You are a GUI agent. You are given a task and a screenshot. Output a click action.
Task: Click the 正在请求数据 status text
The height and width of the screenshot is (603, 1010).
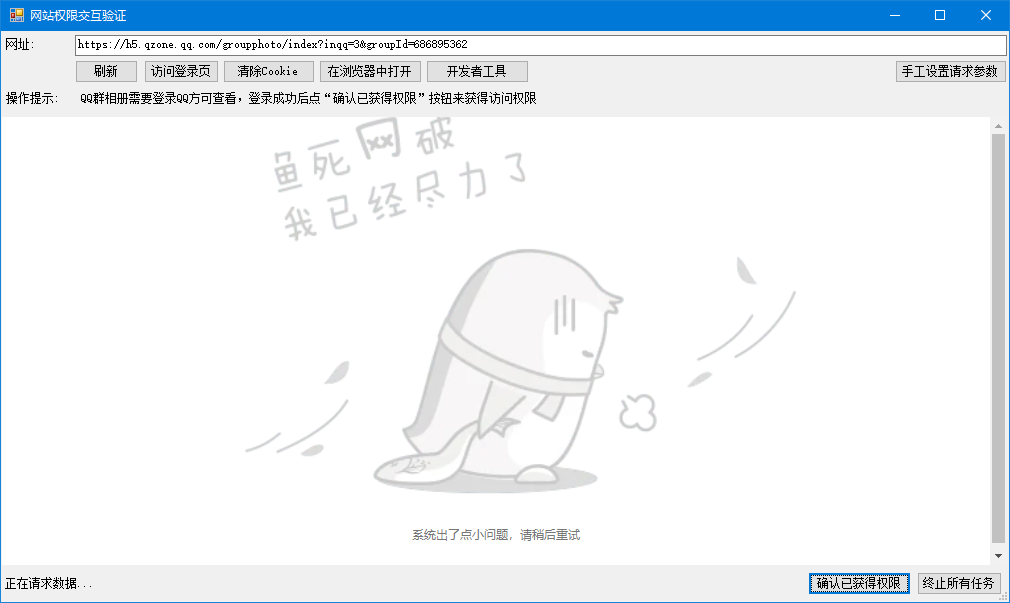[48, 584]
